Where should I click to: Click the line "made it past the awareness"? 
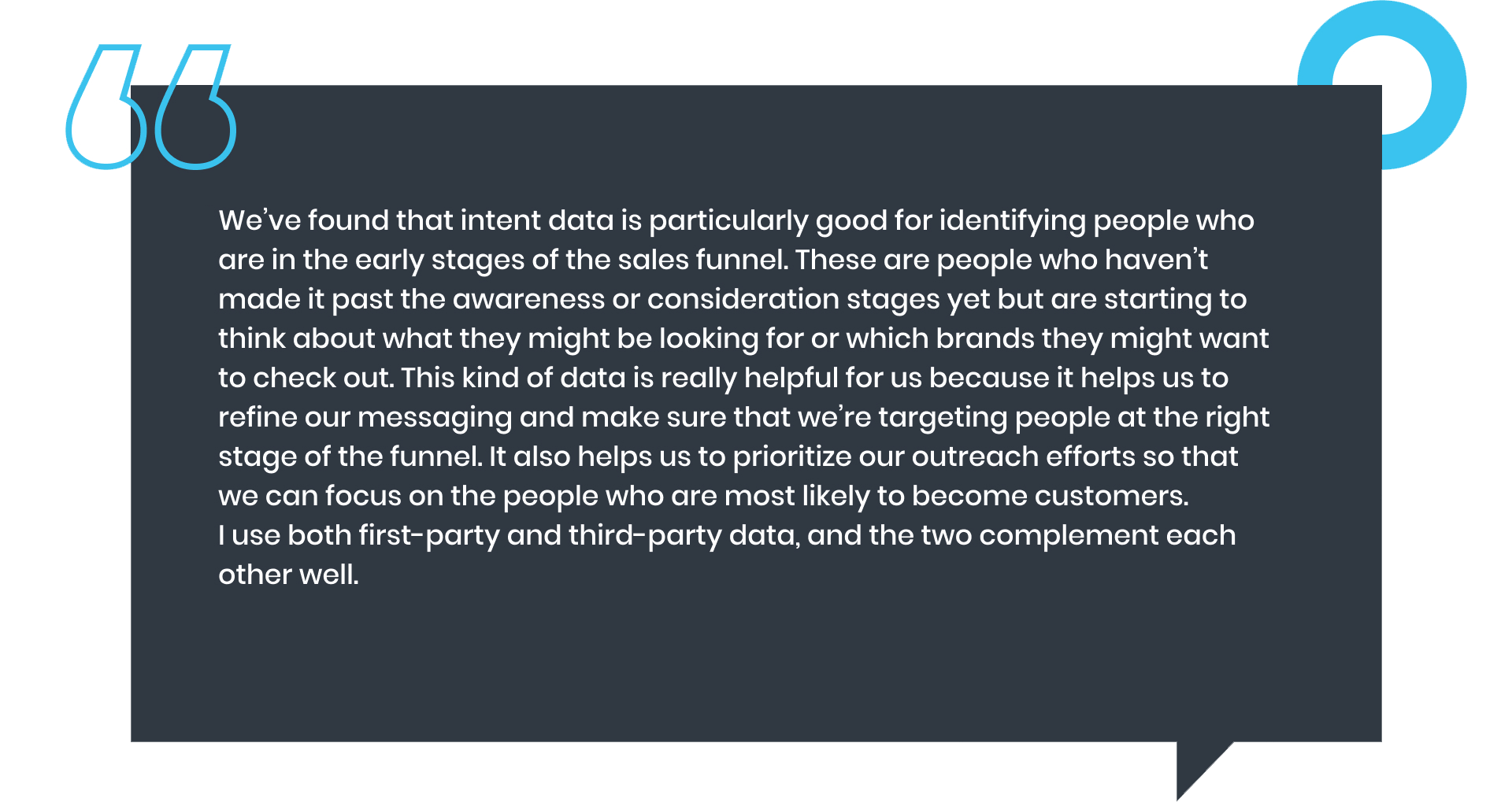[x=732, y=300]
